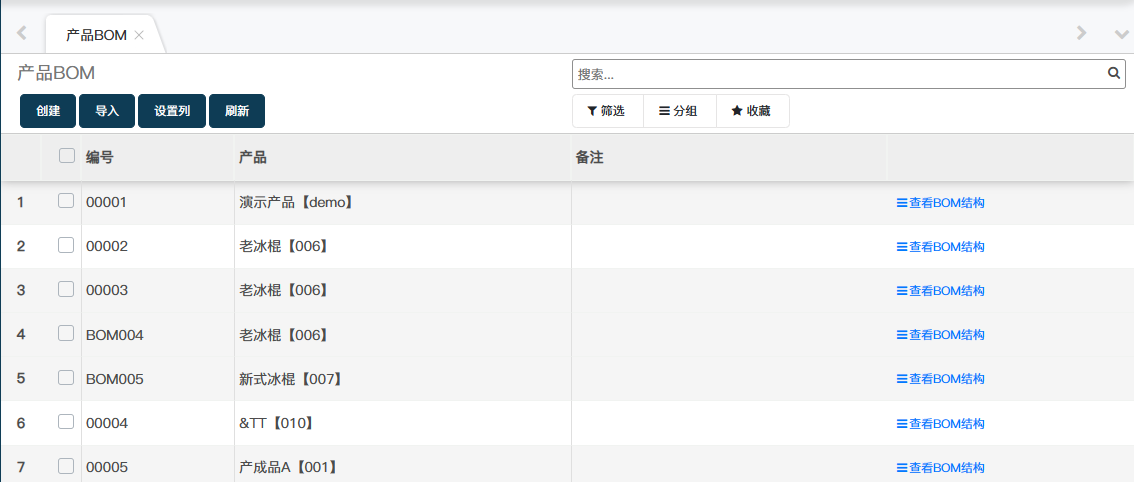Image resolution: width=1134 pixels, height=482 pixels.
Task: Open the 设置列 column settings
Action: [172, 112]
